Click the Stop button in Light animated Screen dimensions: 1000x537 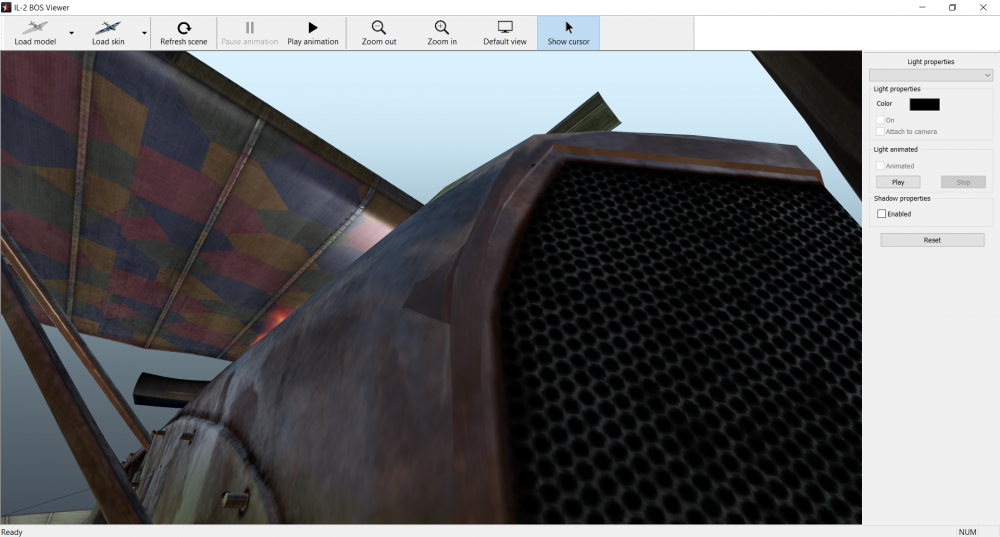pyautogui.click(x=963, y=182)
